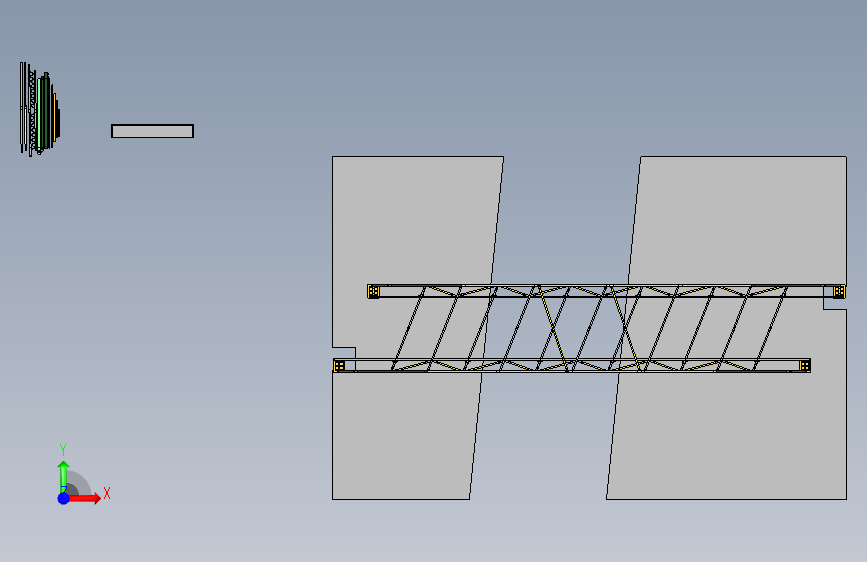Select the lower horizontal truss chord

[572, 366]
